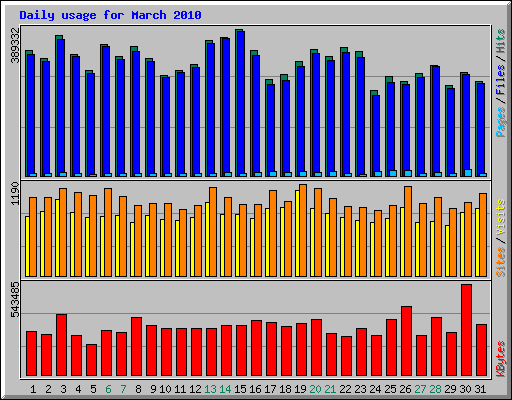
Task: Click the Sites legend label
Action: pyautogui.click(x=501, y=262)
